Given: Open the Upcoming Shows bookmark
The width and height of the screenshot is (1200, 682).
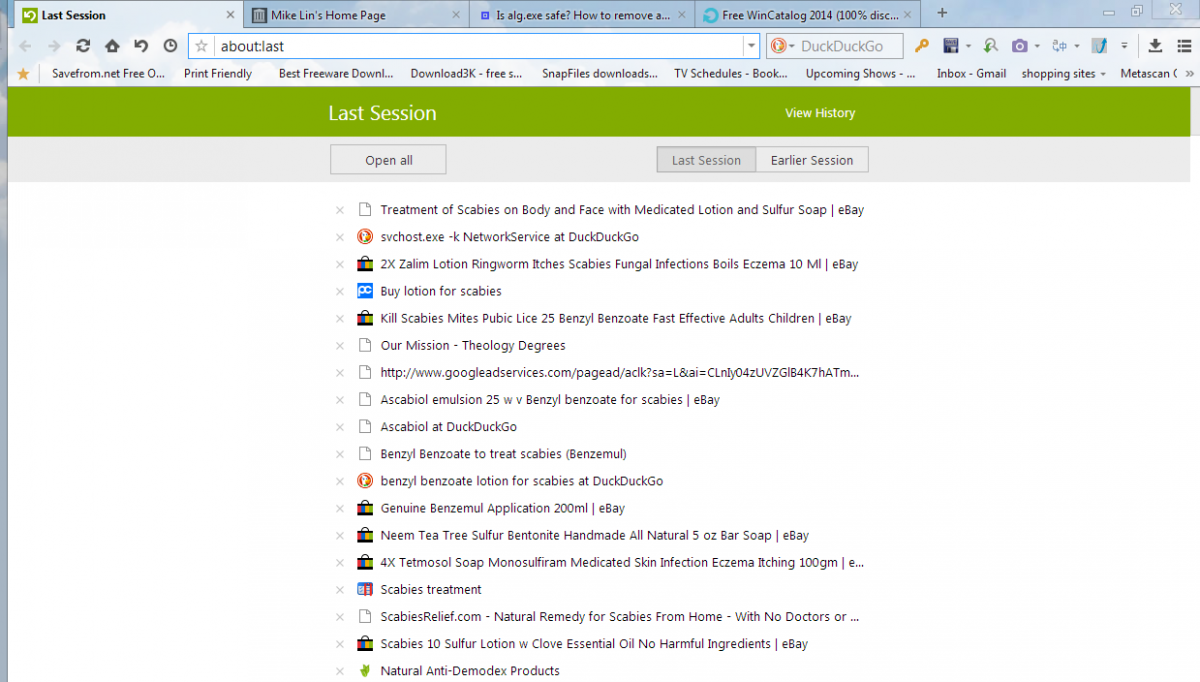Looking at the screenshot, I should click(861, 74).
